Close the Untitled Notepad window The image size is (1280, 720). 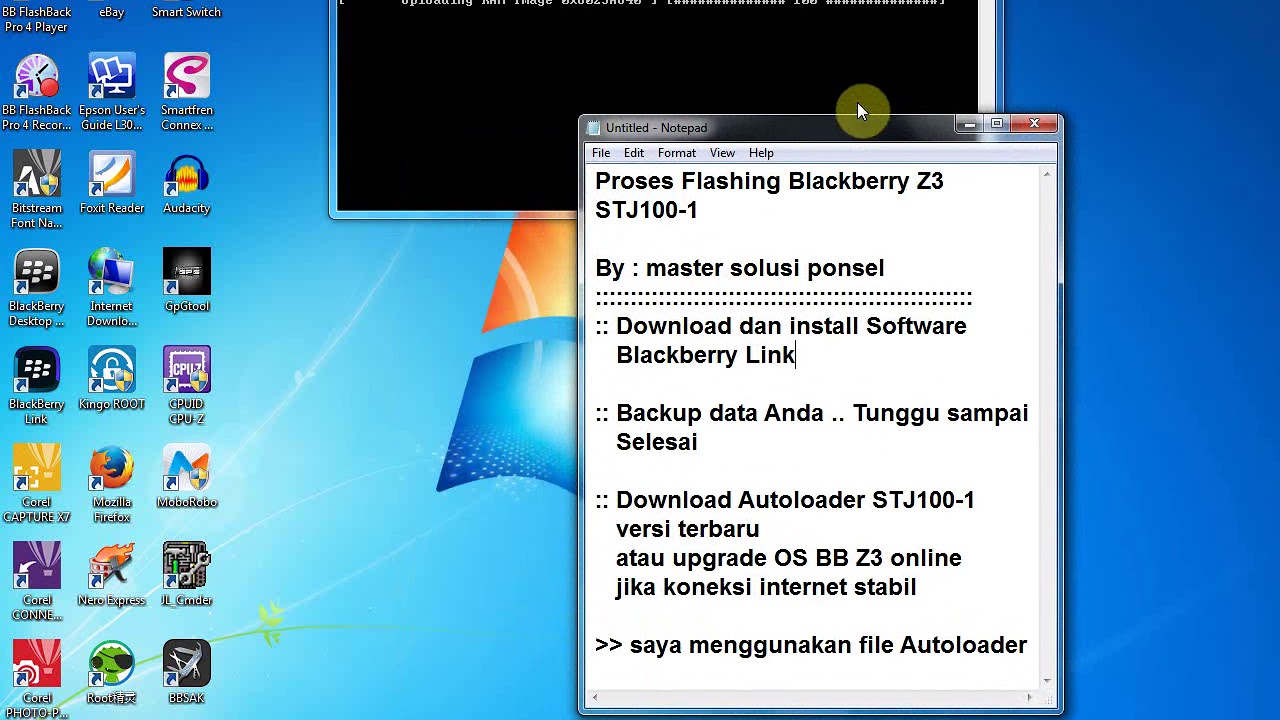click(x=1034, y=124)
